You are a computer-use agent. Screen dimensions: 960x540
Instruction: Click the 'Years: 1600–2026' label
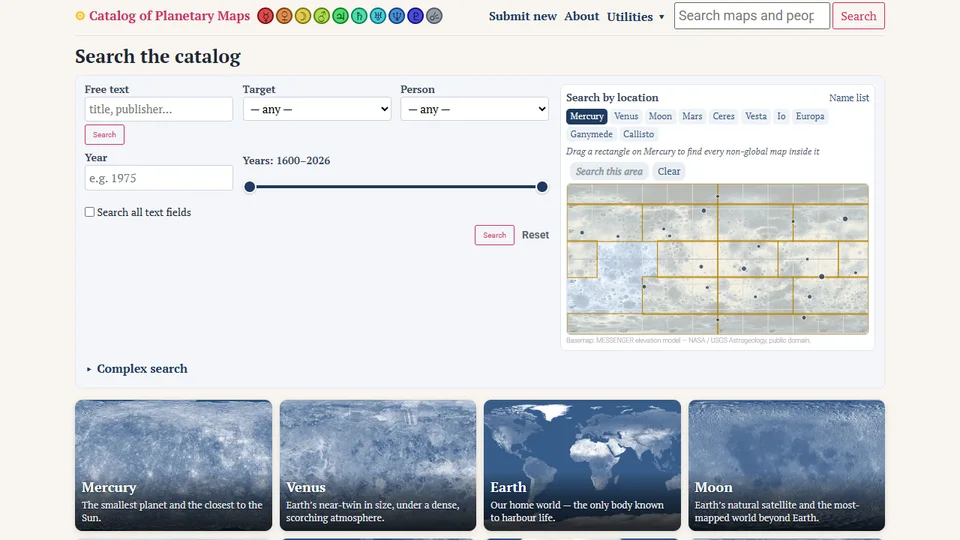pos(286,160)
